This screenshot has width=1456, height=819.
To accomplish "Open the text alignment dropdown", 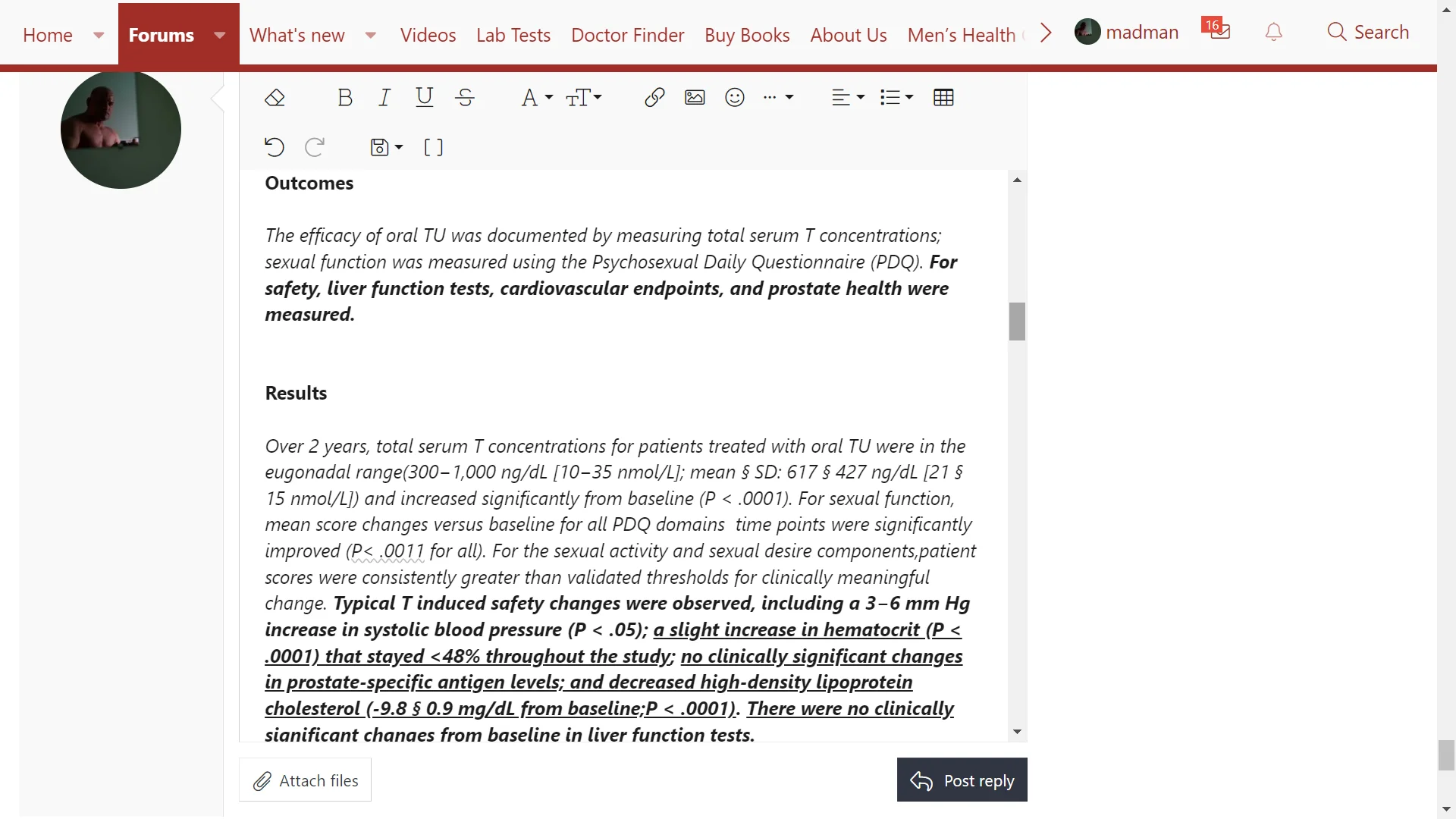I will click(849, 98).
